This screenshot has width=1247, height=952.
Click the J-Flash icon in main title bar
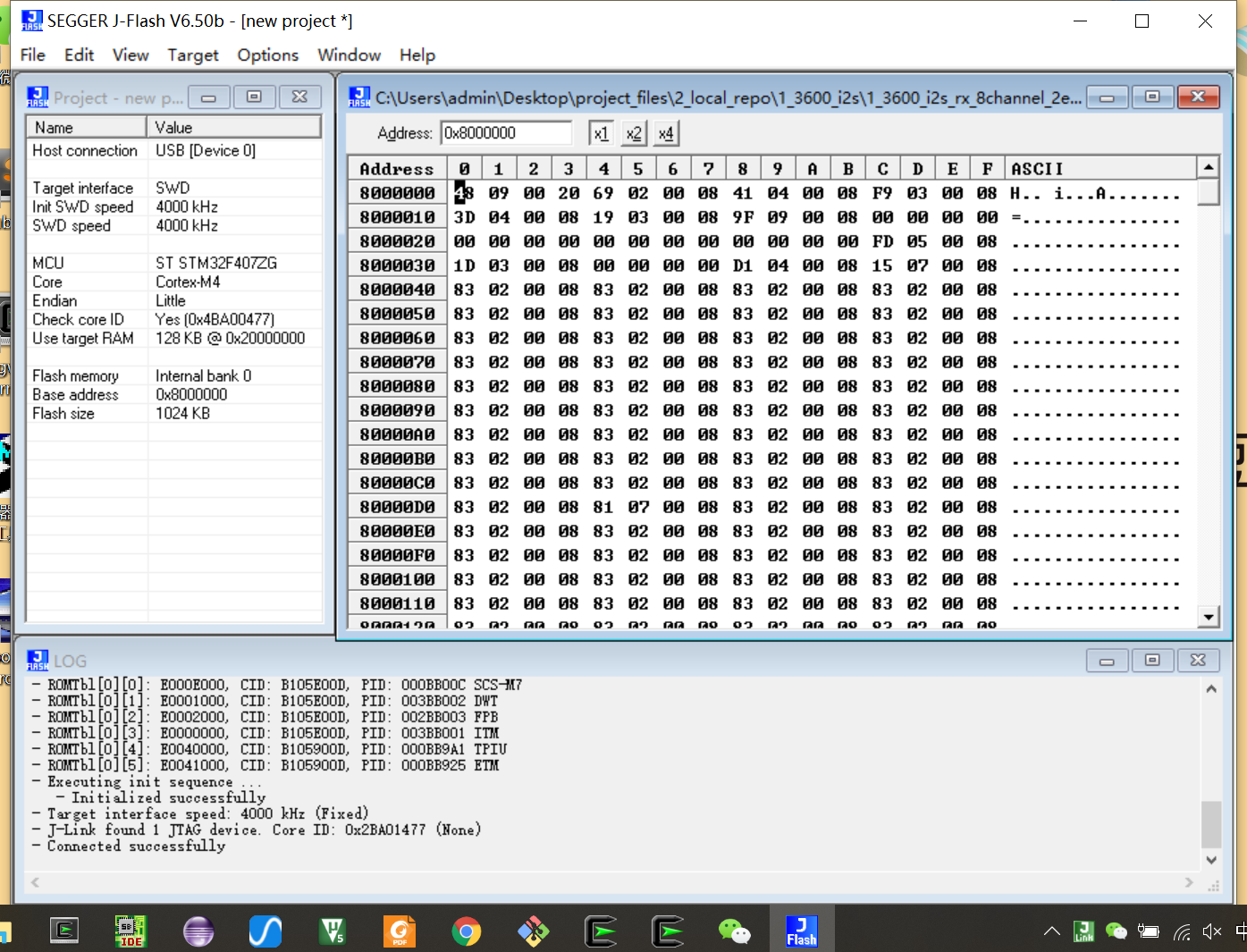[32, 21]
